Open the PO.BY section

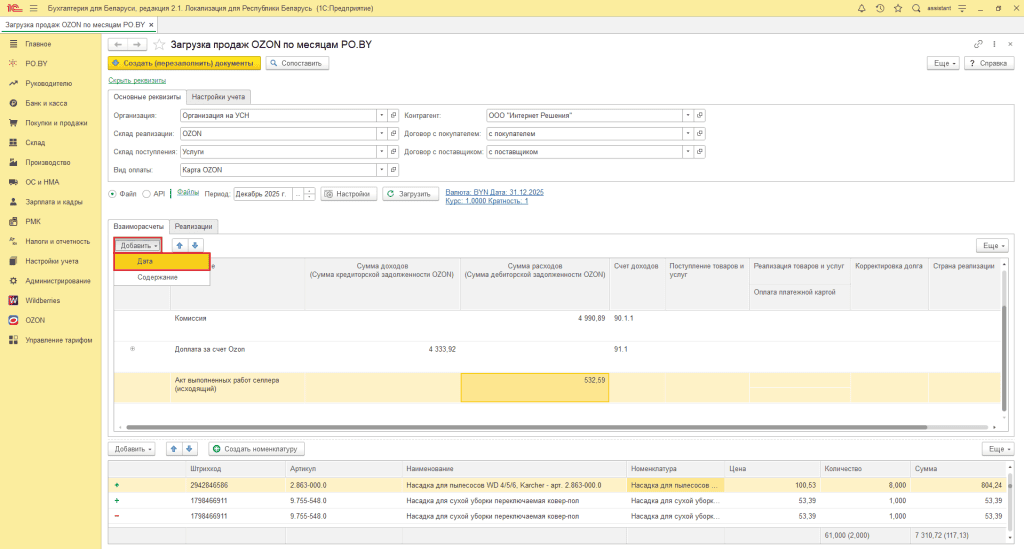[x=36, y=63]
